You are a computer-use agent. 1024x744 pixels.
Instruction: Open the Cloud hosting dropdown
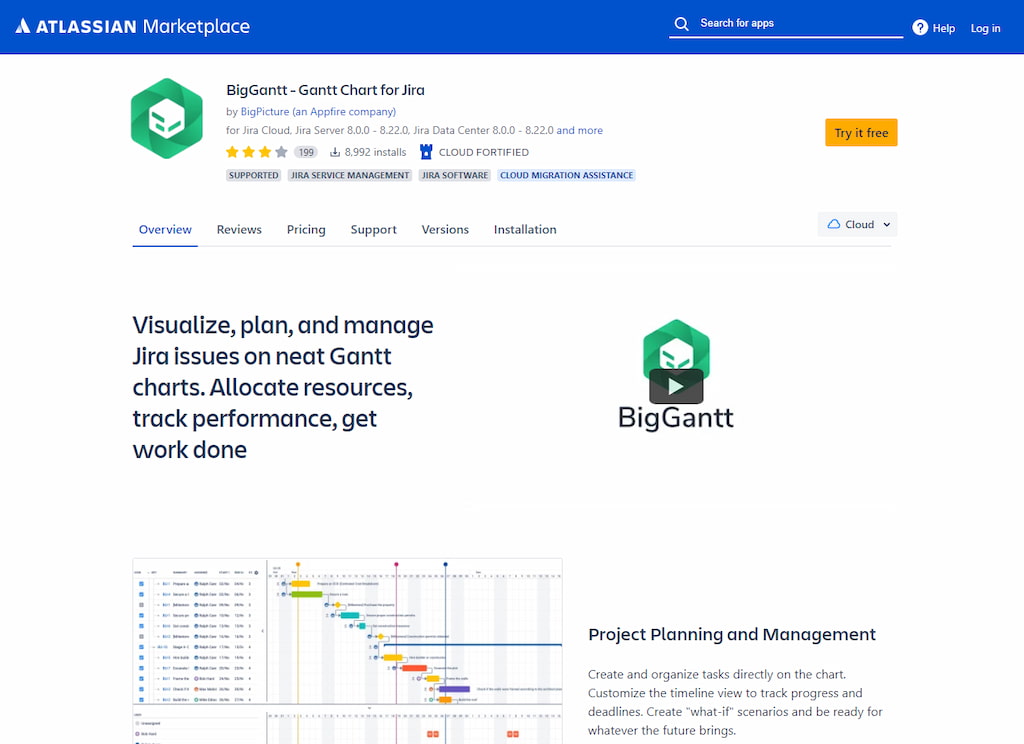point(857,224)
